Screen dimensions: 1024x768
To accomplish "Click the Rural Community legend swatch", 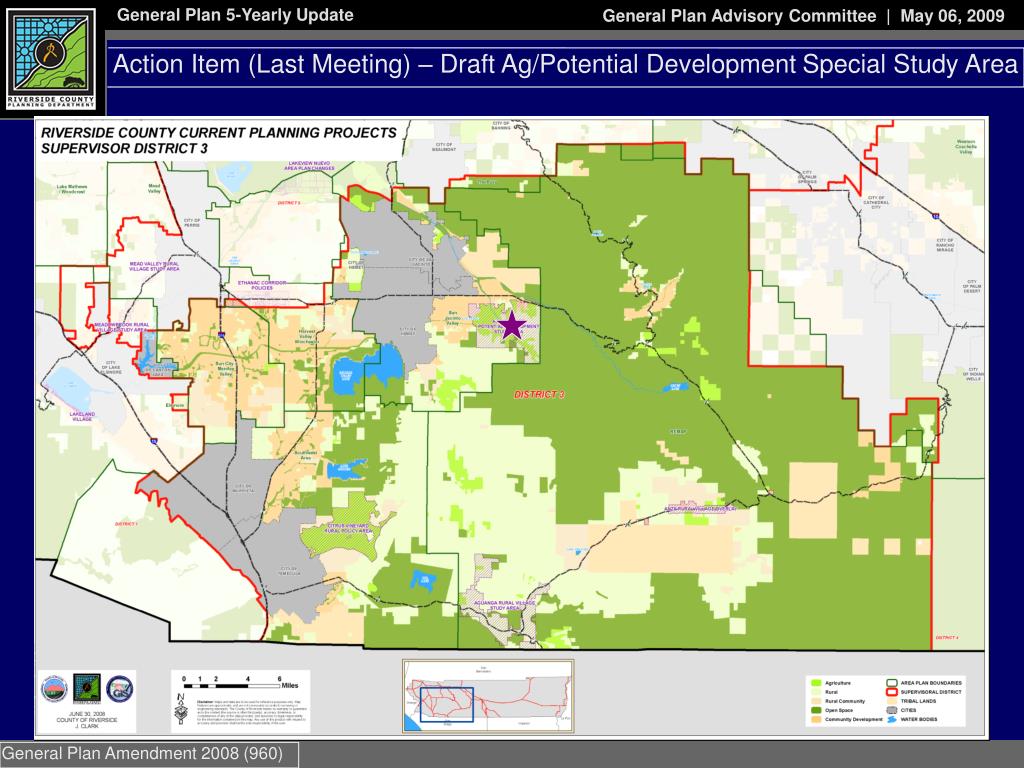I will (816, 701).
